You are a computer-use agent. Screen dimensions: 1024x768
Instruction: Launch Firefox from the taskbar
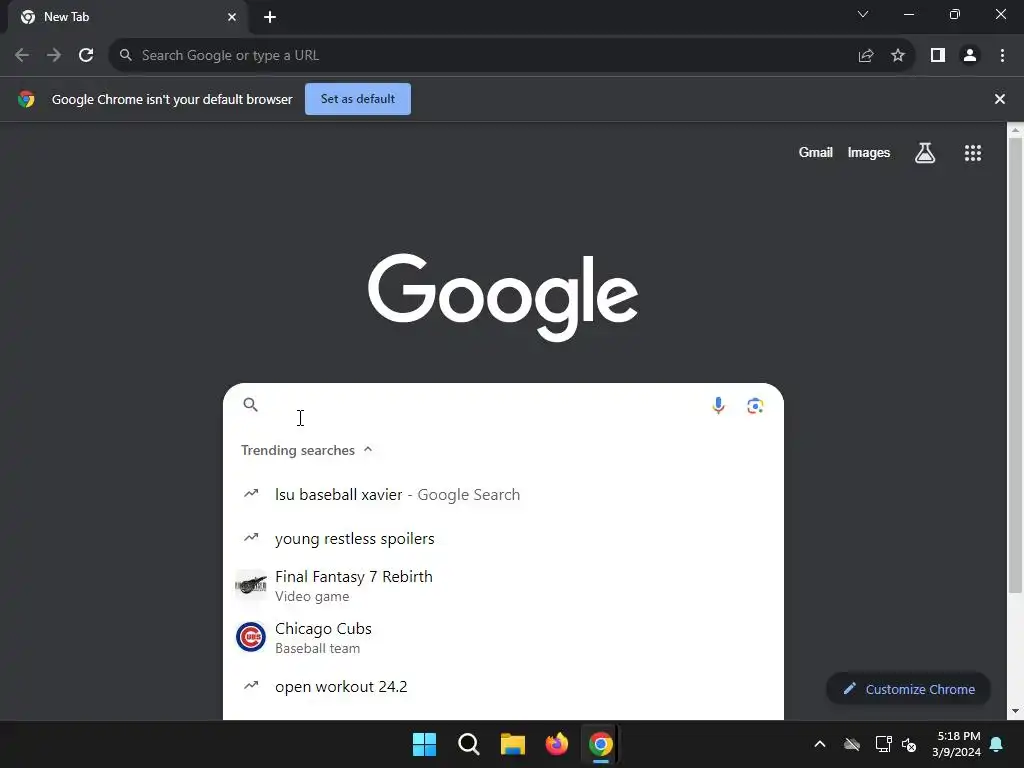556,744
